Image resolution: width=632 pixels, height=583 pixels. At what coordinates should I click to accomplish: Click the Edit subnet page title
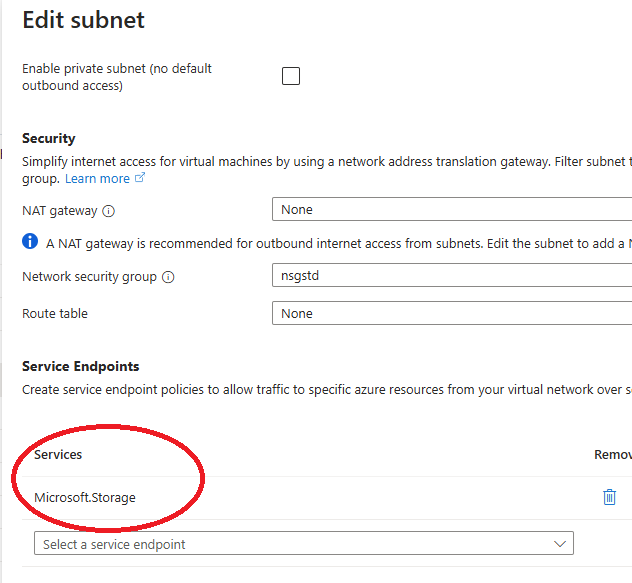tap(83, 20)
